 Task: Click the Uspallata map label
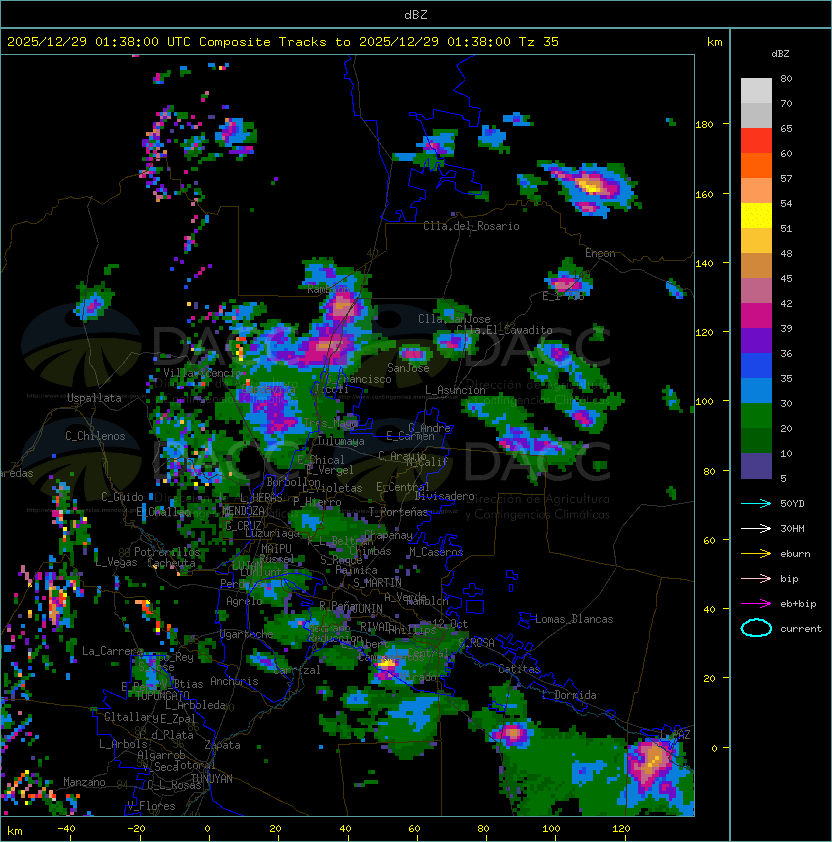pyautogui.click(x=95, y=398)
